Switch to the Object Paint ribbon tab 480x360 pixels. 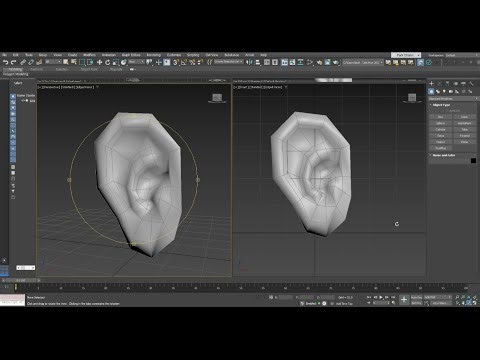pos(89,69)
